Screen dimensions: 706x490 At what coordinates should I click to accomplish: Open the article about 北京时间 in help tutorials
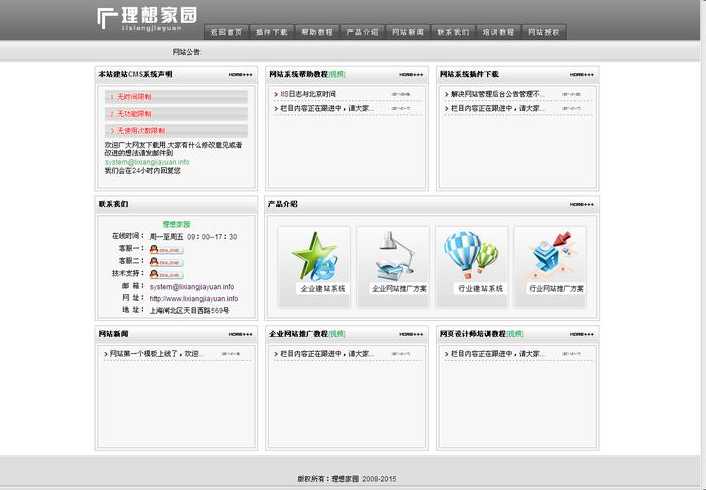pos(308,94)
